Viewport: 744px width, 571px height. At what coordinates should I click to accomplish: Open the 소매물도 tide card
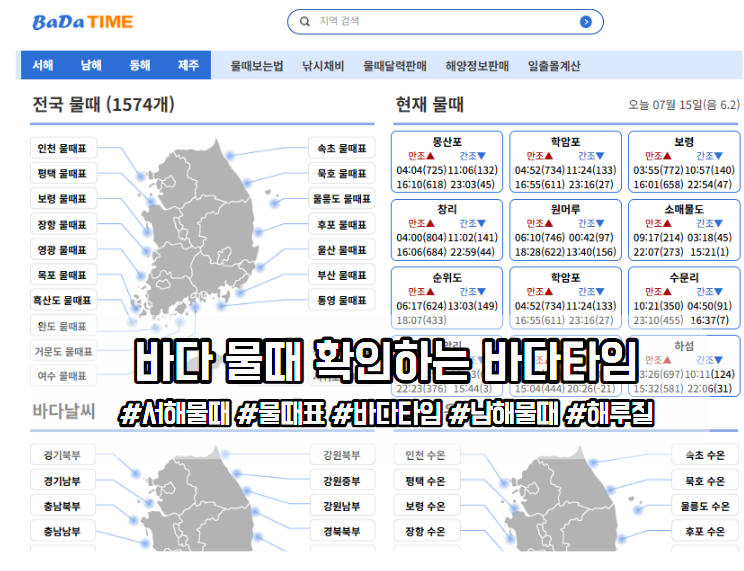click(x=684, y=230)
